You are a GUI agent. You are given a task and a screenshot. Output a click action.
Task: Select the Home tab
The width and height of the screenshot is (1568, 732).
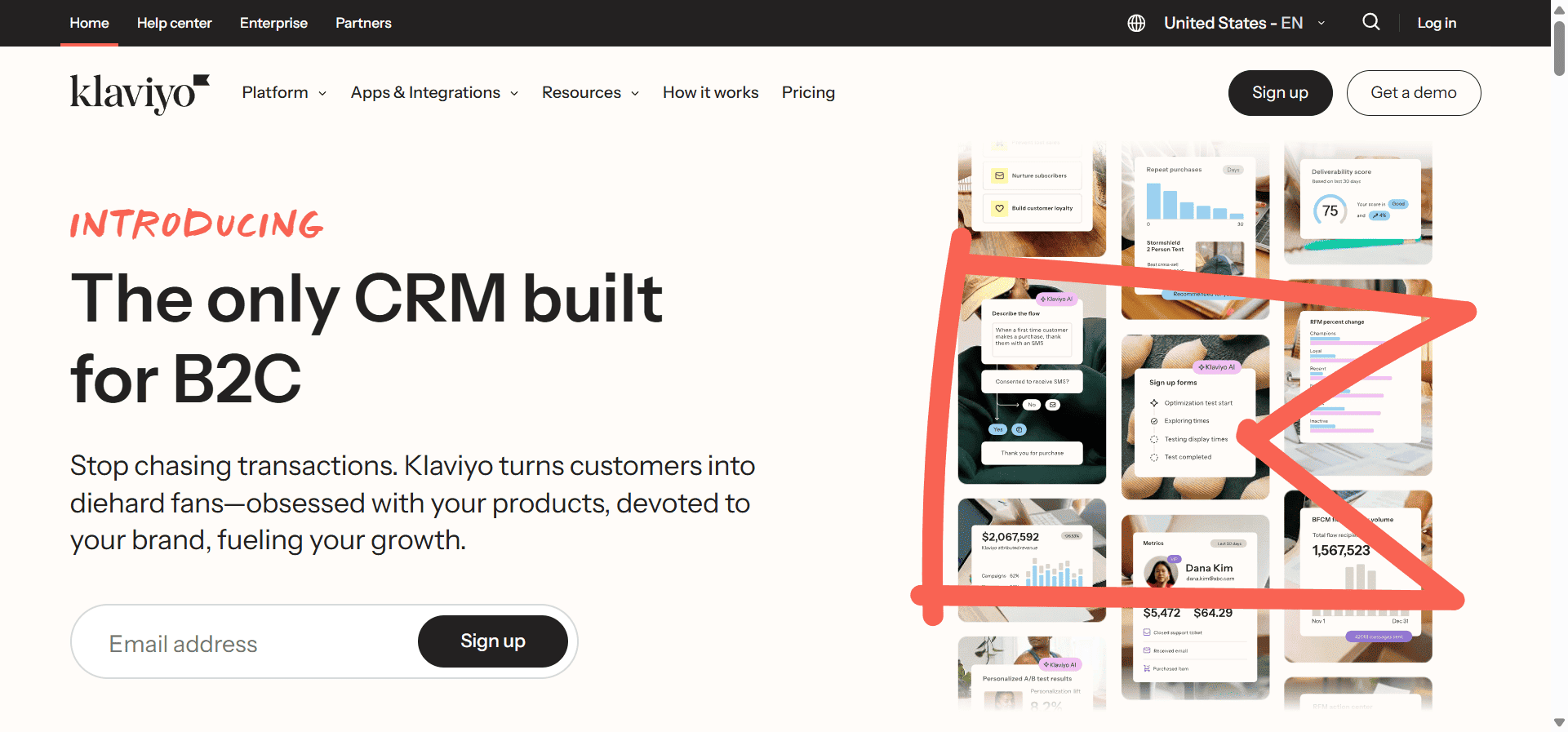coord(89,23)
